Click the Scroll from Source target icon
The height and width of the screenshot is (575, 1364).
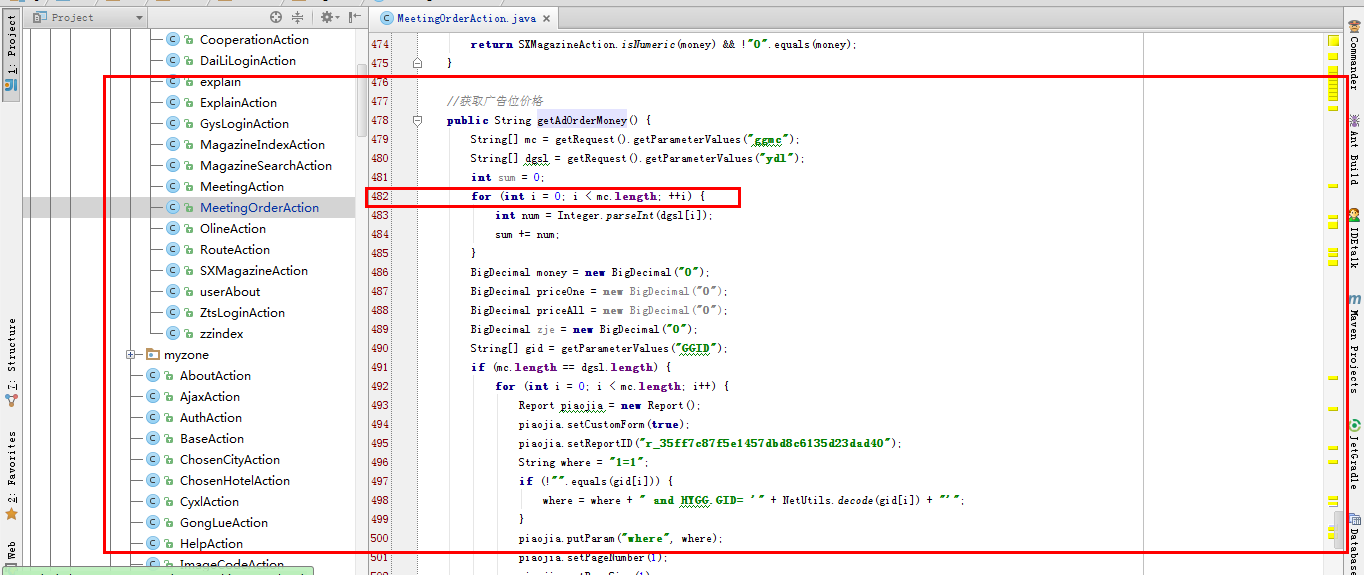tap(276, 17)
